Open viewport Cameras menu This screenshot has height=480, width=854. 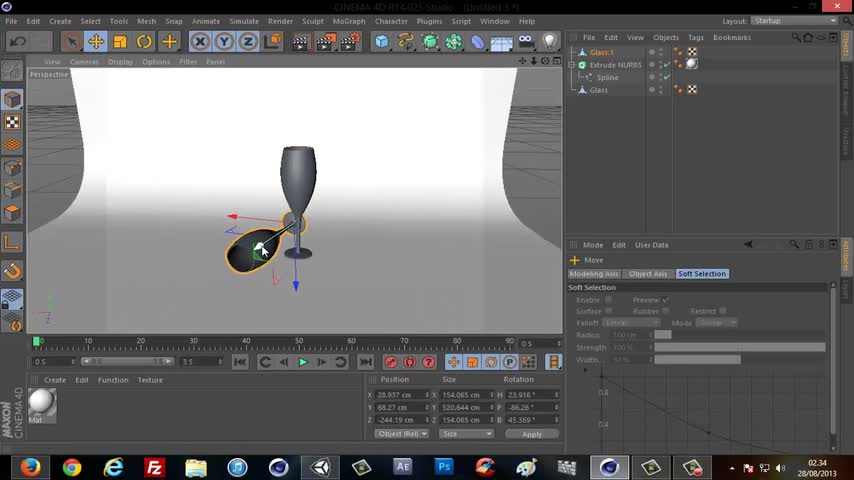tap(84, 62)
